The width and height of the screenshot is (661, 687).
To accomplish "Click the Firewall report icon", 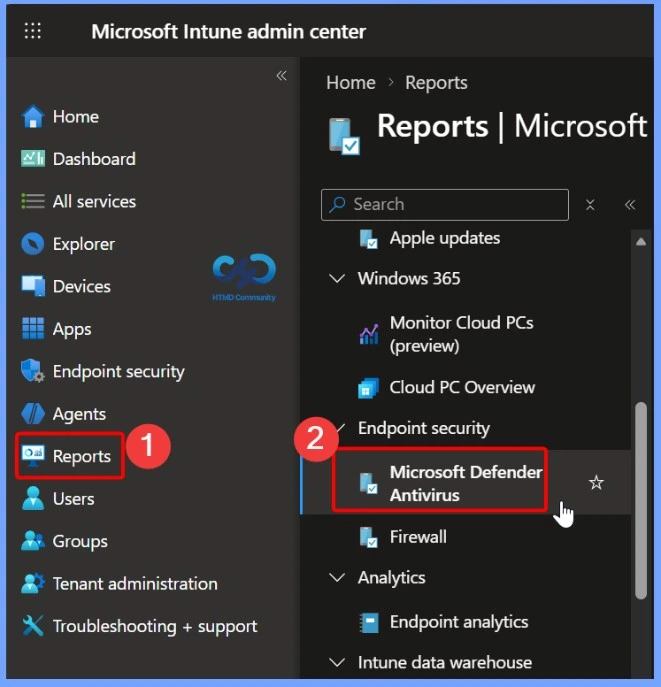I will 369,538.
